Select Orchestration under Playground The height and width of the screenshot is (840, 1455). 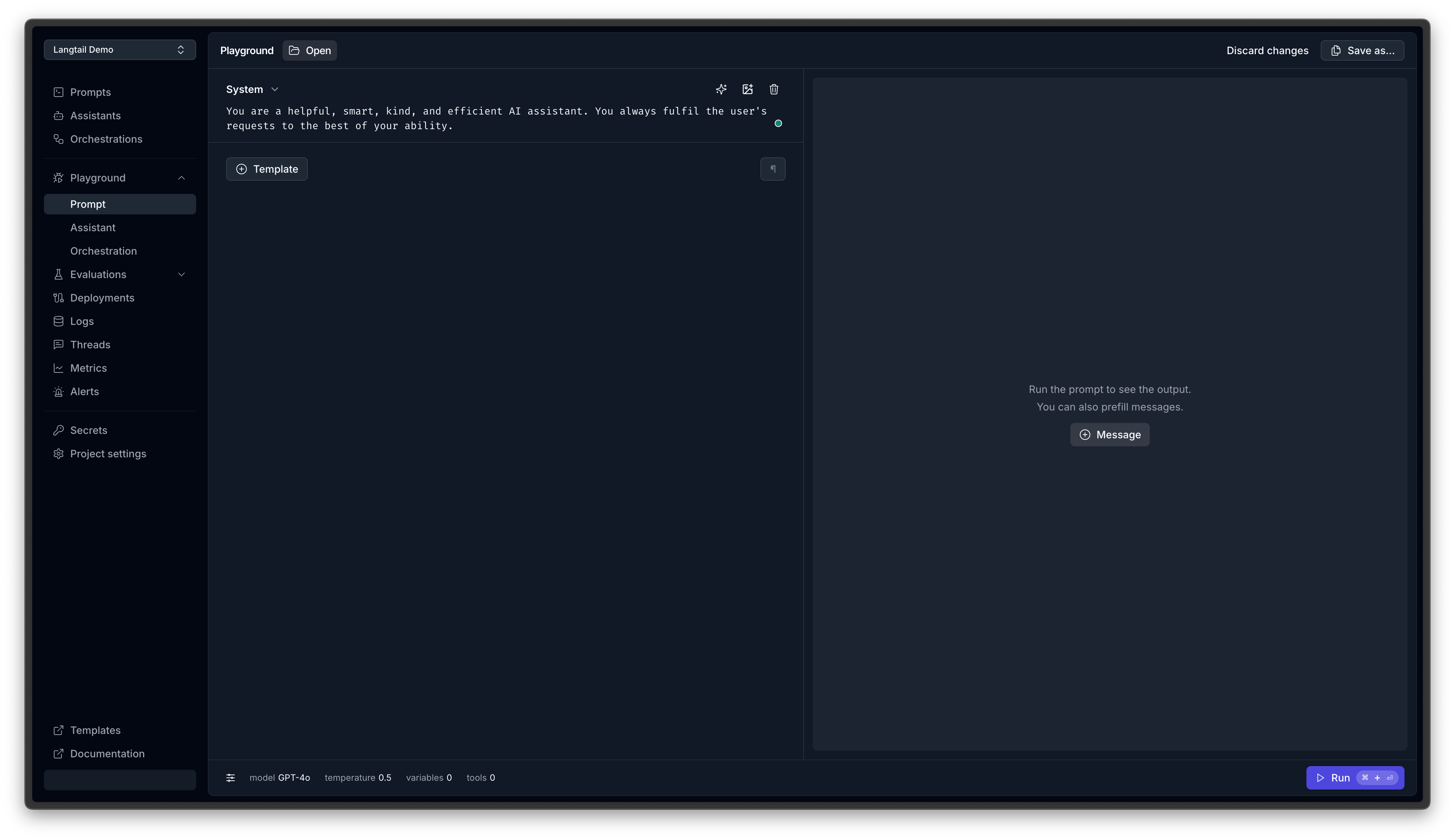tap(103, 251)
